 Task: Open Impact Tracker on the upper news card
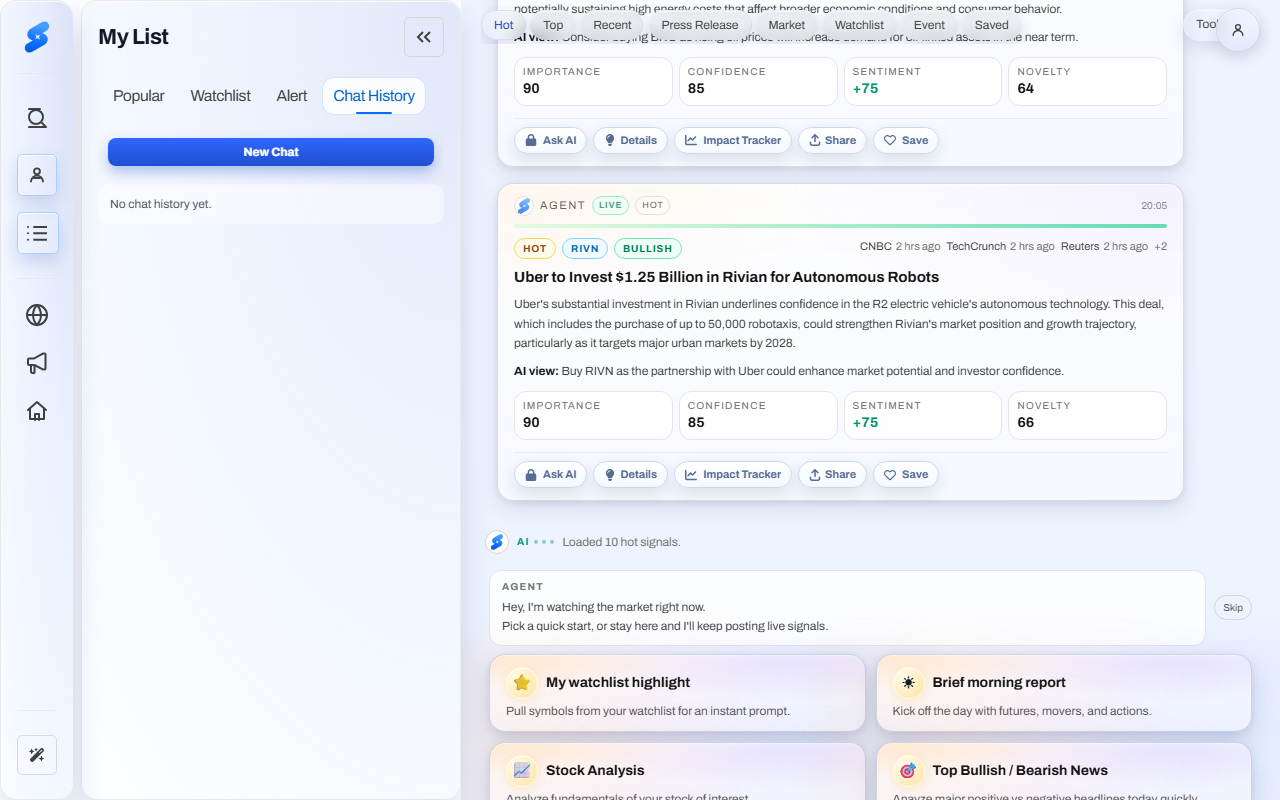click(x=733, y=140)
